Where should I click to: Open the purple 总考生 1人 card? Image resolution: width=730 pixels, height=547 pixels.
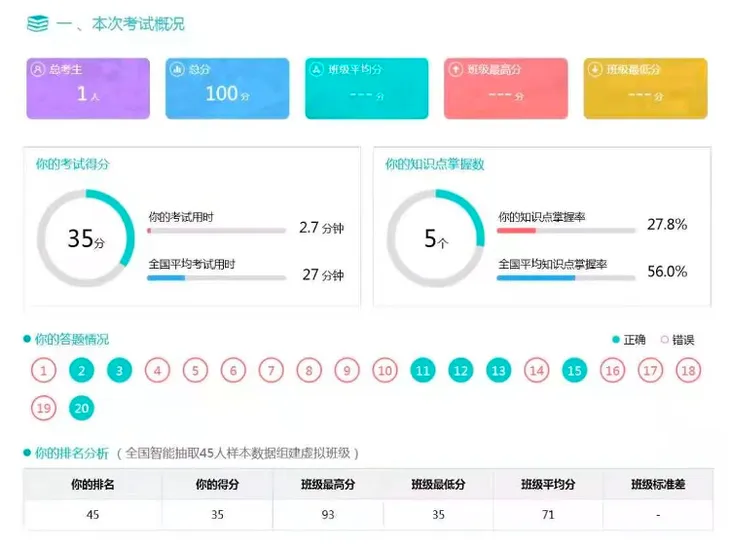(x=88, y=88)
